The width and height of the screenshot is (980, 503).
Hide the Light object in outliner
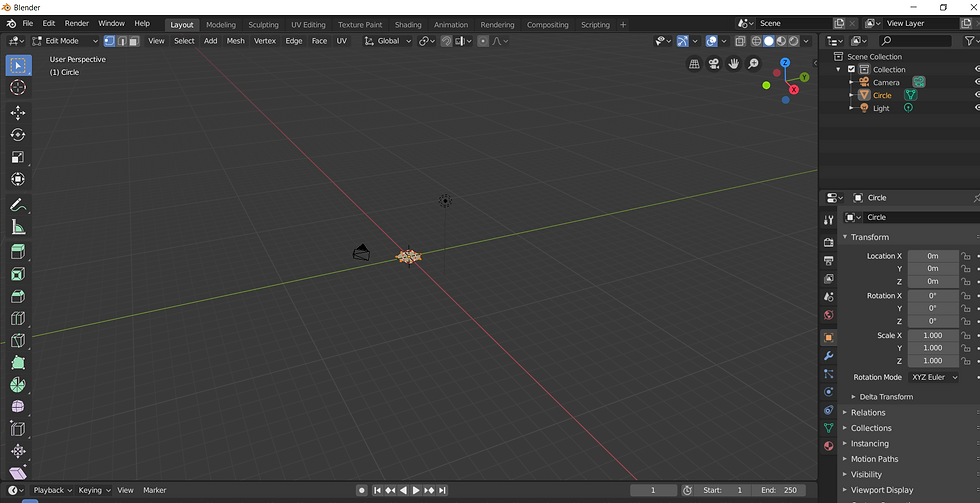click(976, 108)
